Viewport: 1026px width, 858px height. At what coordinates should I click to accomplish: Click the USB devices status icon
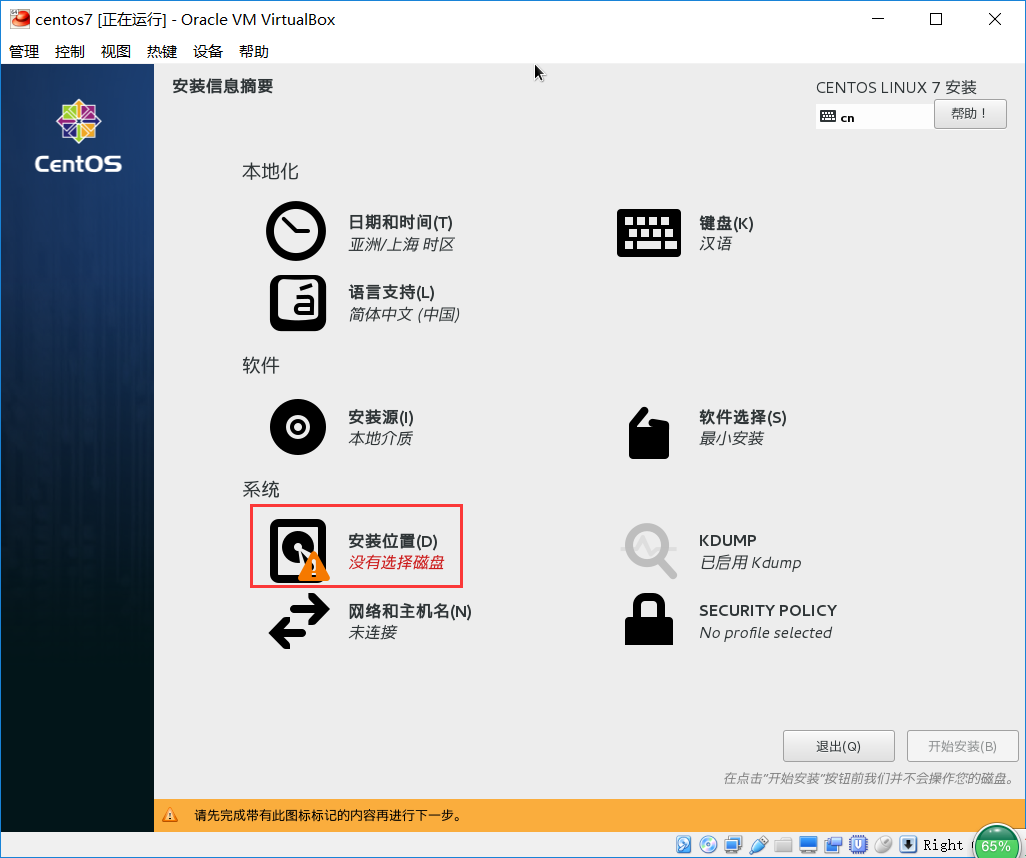point(758,844)
